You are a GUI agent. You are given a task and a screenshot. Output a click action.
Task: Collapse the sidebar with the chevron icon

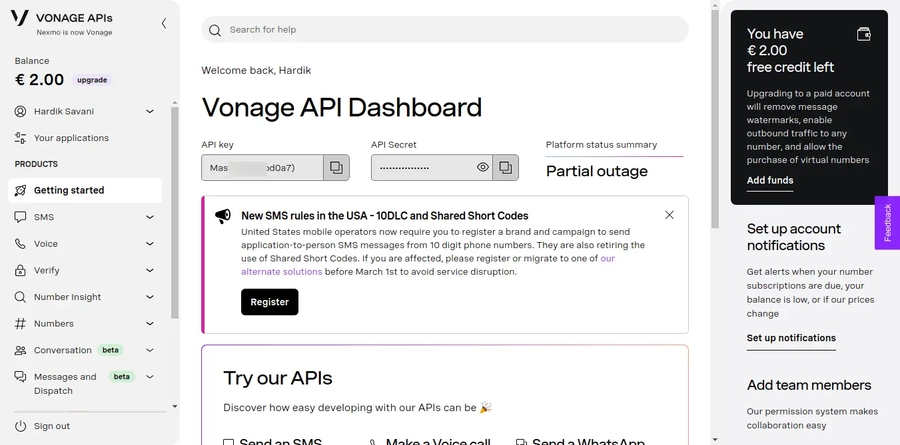tap(164, 23)
